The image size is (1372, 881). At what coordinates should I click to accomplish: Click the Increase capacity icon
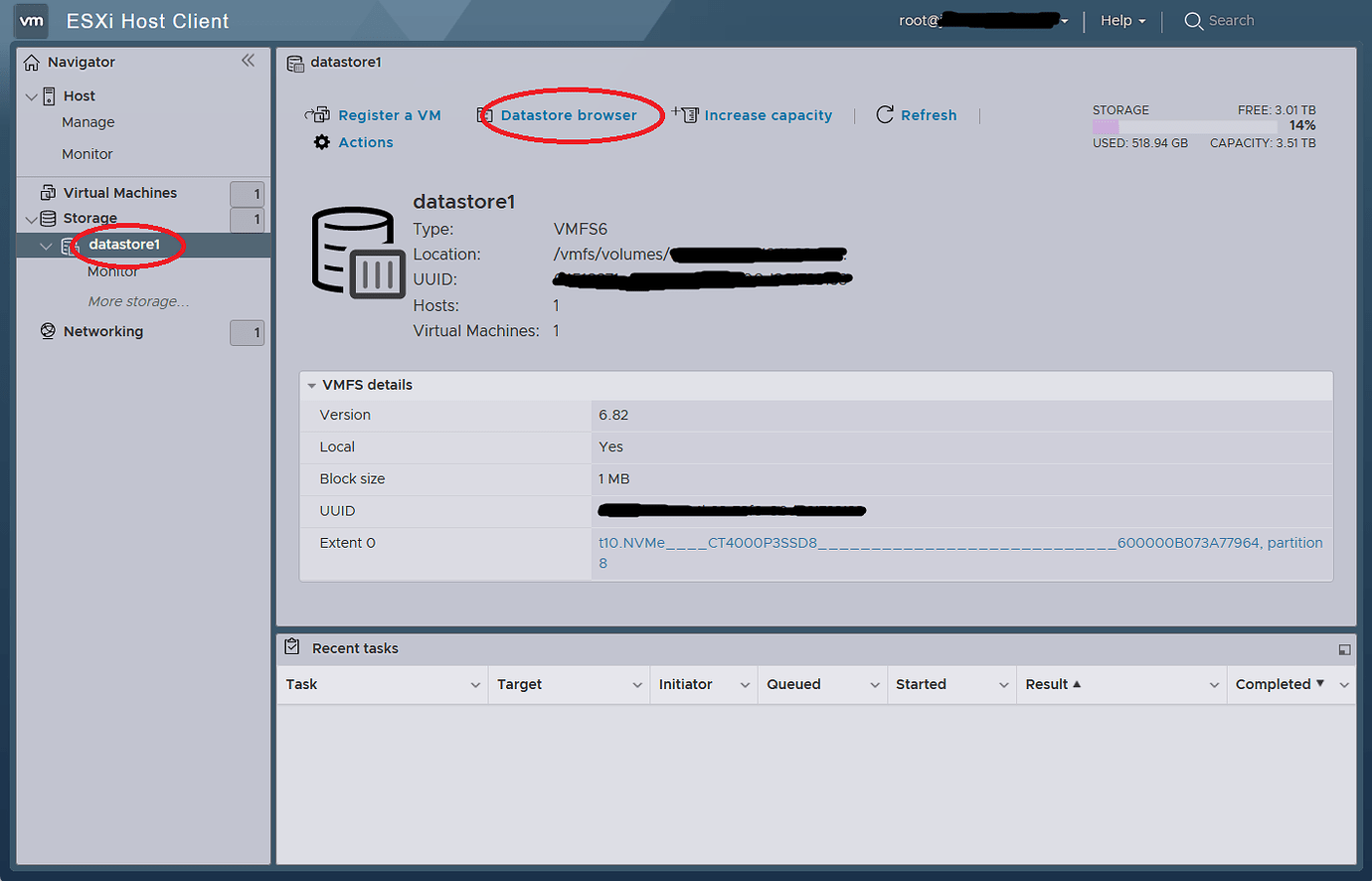pos(685,113)
